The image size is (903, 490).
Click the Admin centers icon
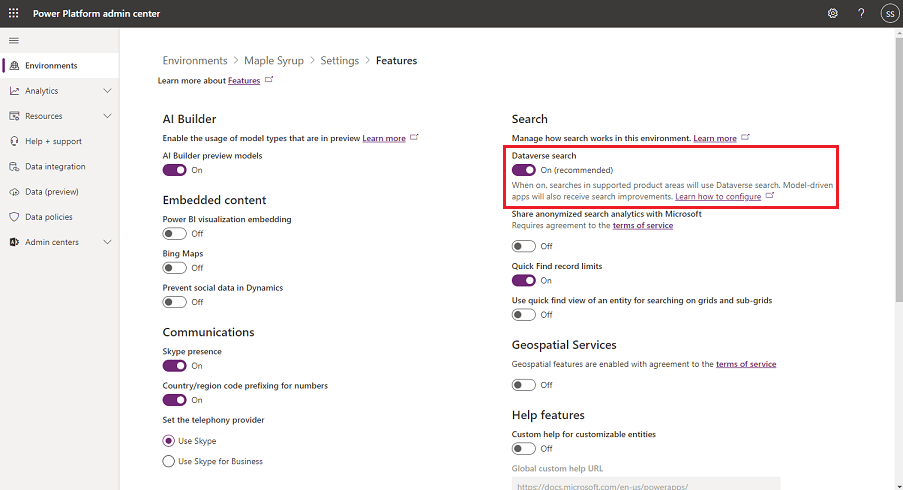pyautogui.click(x=14, y=242)
